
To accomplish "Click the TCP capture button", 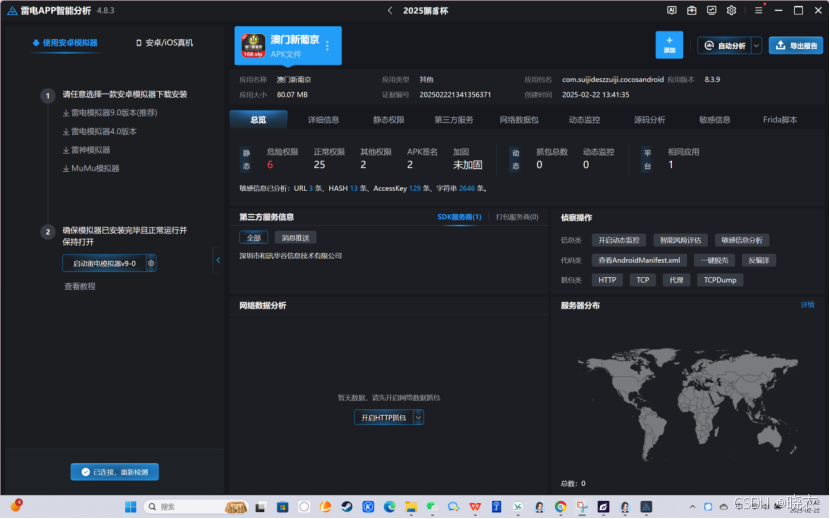I will tap(643, 280).
